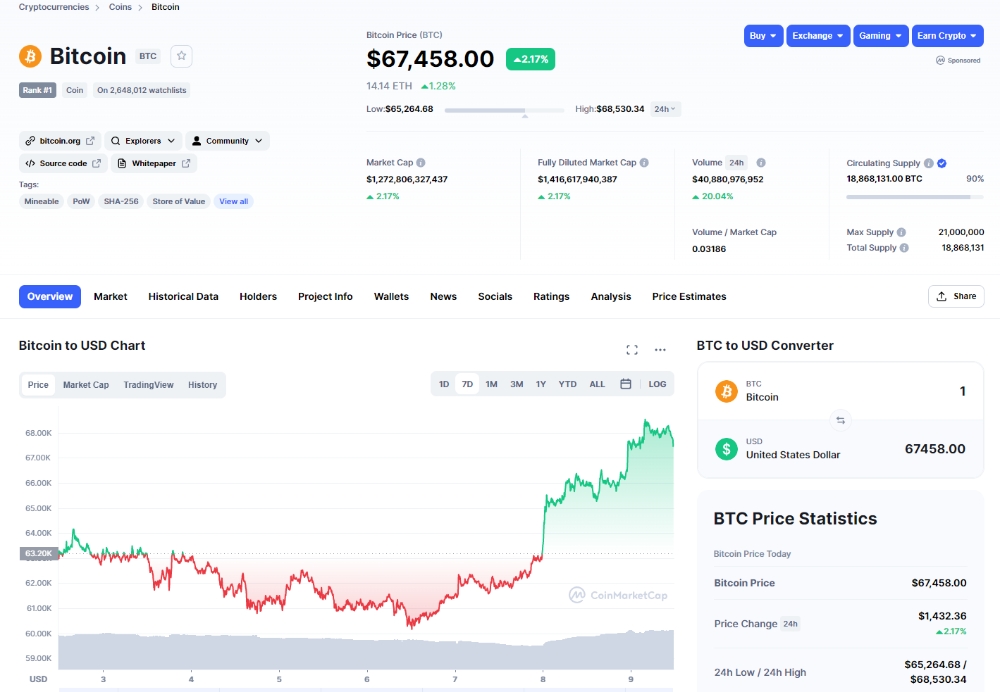Click the Bitcoin icon in the converter

click(x=726, y=391)
